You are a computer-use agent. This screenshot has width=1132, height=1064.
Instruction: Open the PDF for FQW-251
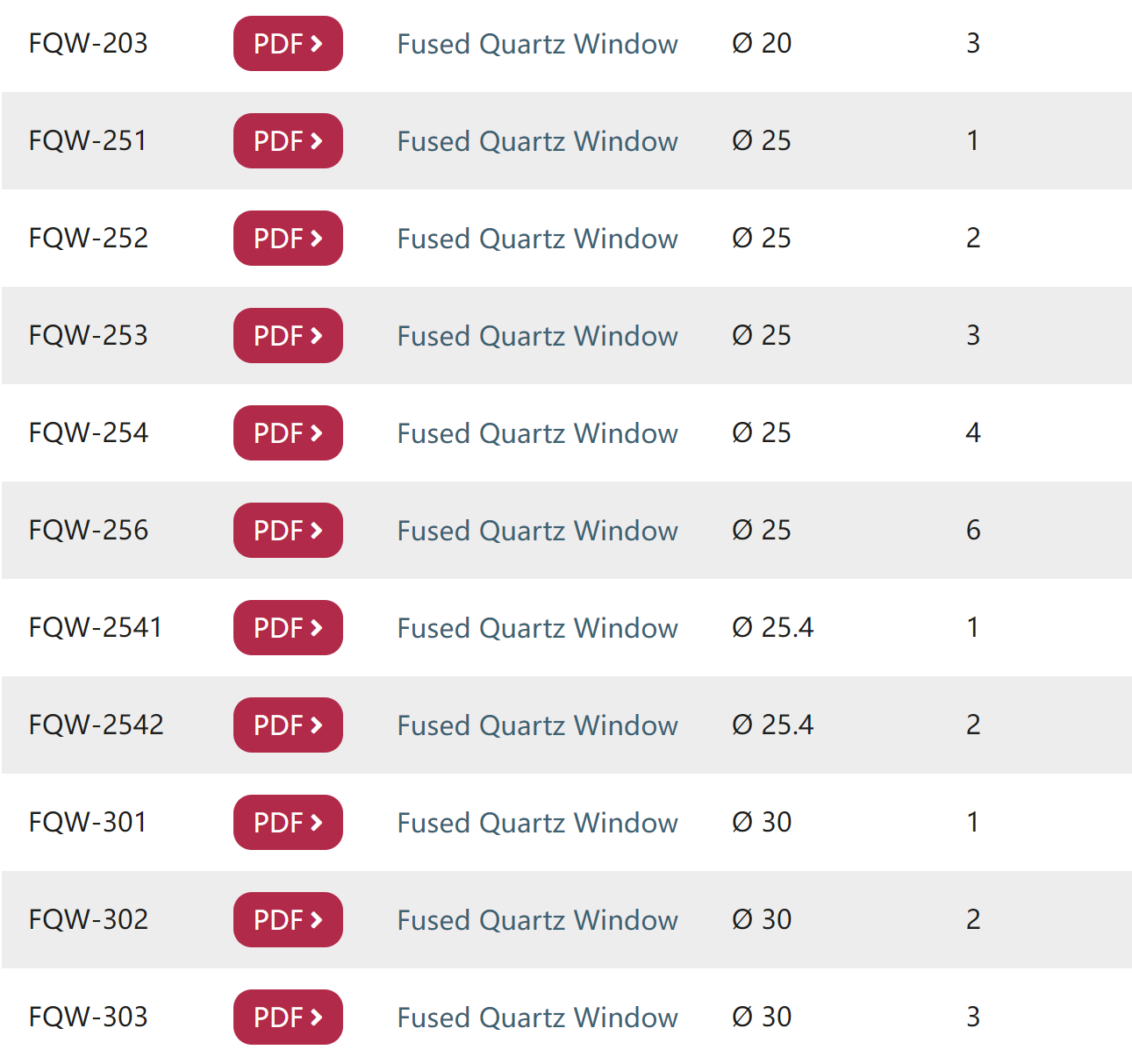[288, 141]
